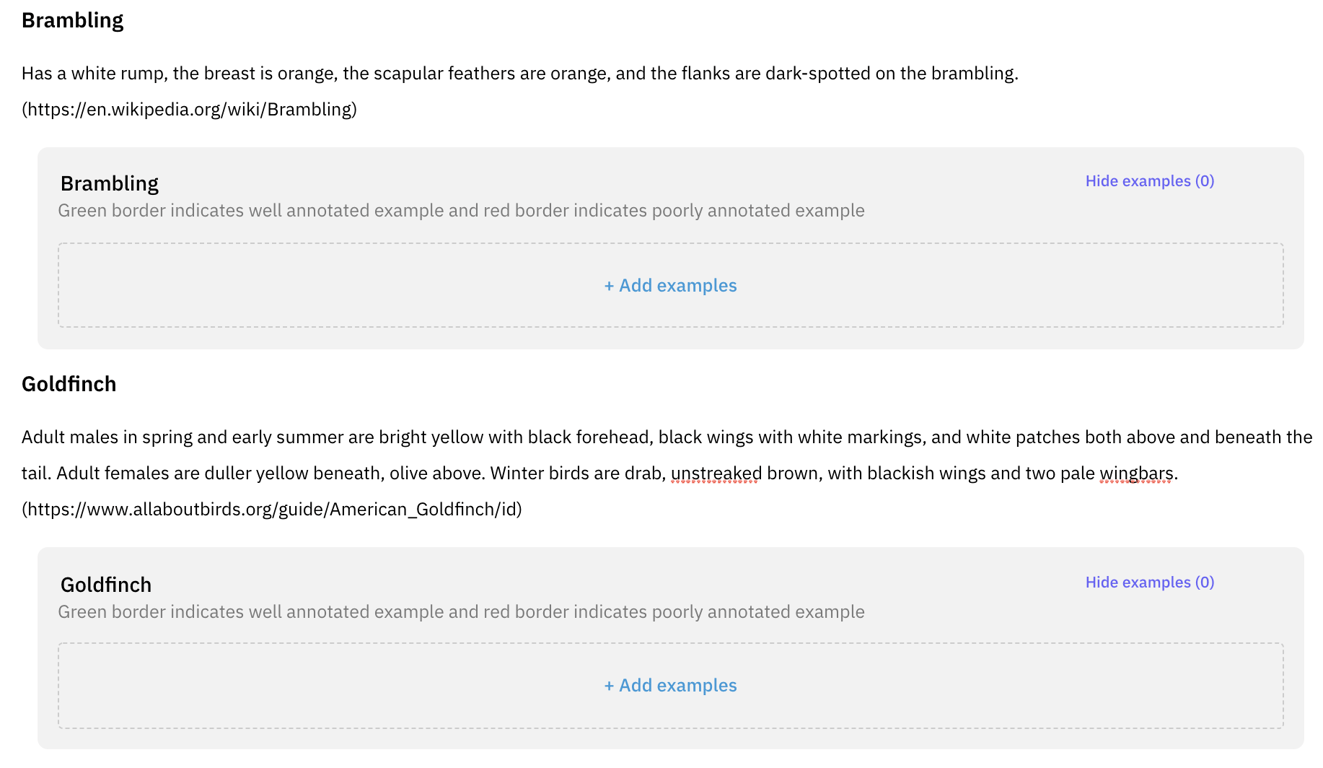Click the border legend text under Goldfinch title
Viewport: 1323px width, 768px height.
(x=461, y=611)
